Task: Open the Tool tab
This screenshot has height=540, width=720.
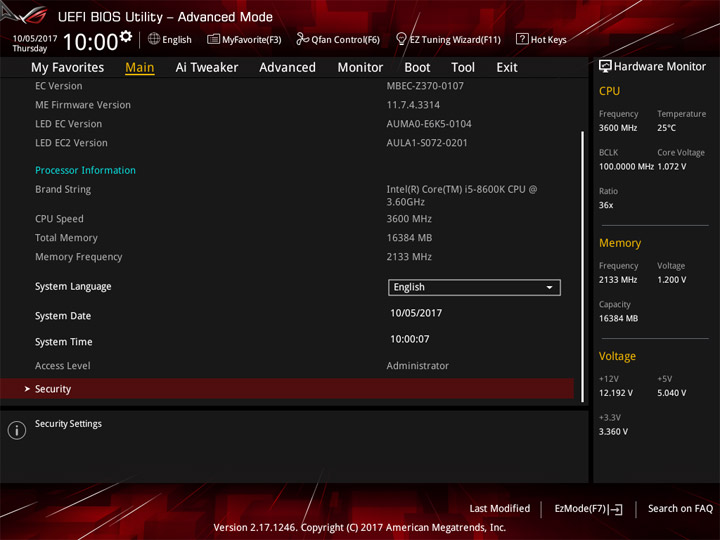Action: [x=463, y=68]
